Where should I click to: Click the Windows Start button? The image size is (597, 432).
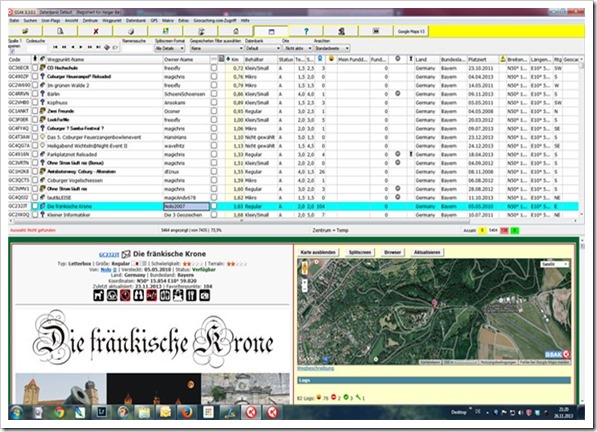pos(16,412)
